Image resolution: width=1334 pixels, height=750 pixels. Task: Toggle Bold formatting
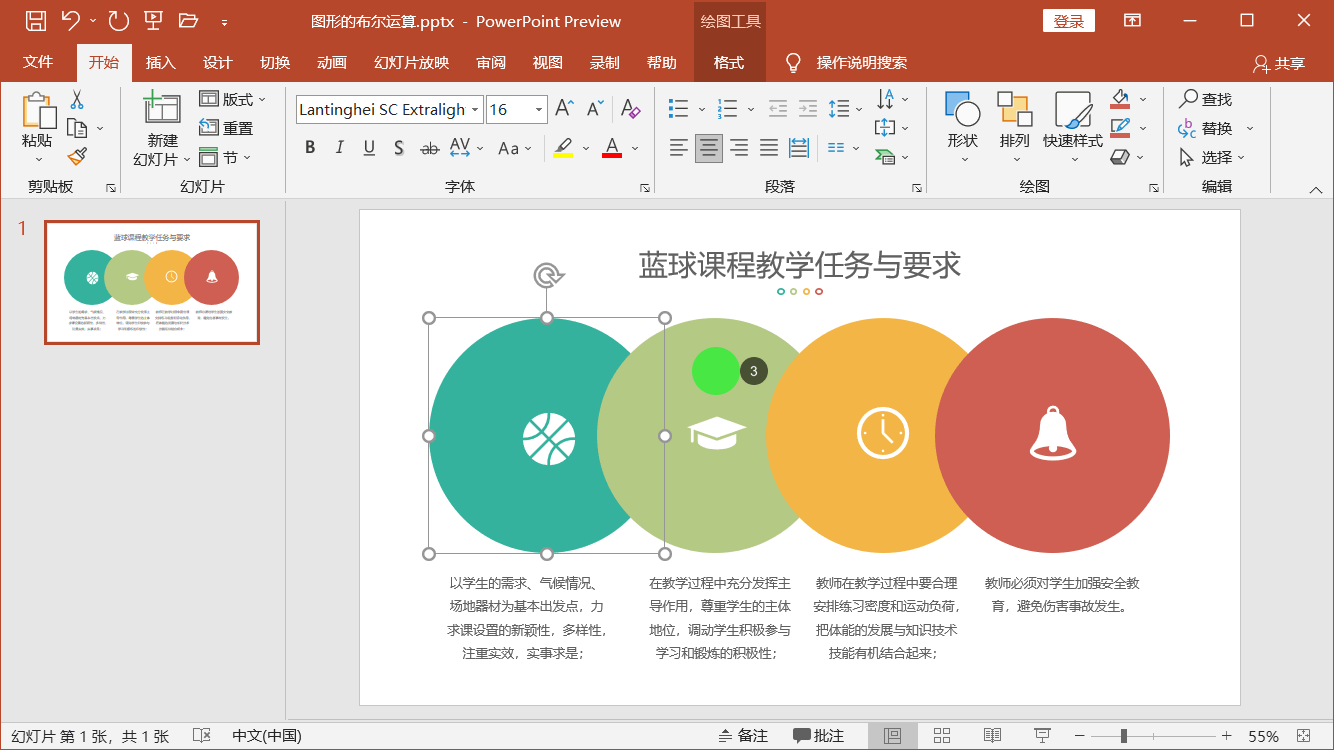(310, 148)
